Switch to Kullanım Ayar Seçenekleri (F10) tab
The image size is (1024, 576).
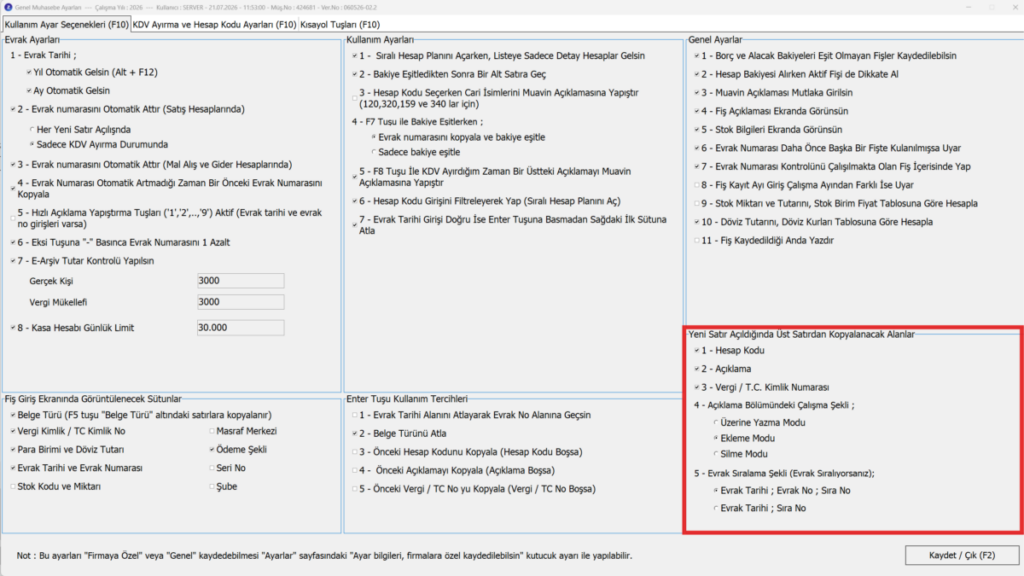[x=66, y=24]
